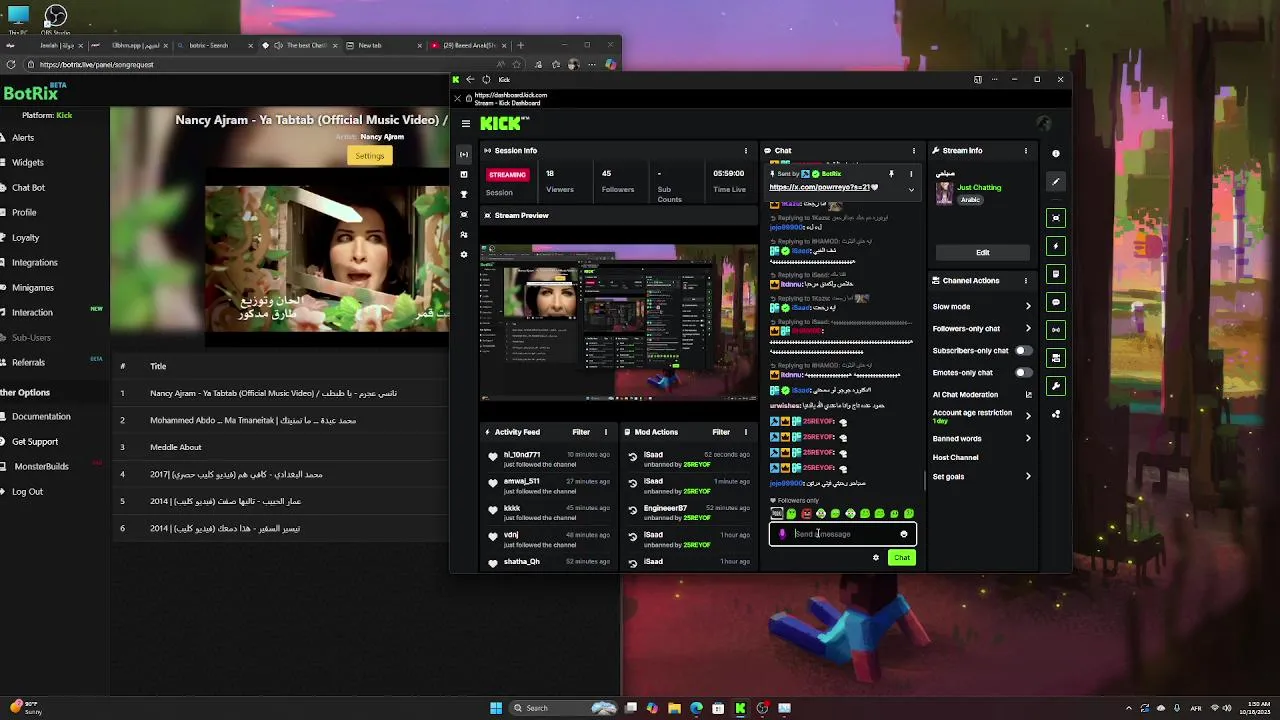This screenshot has width=1280, height=720.
Task: Select song row Meddle About
Action: pos(280,447)
